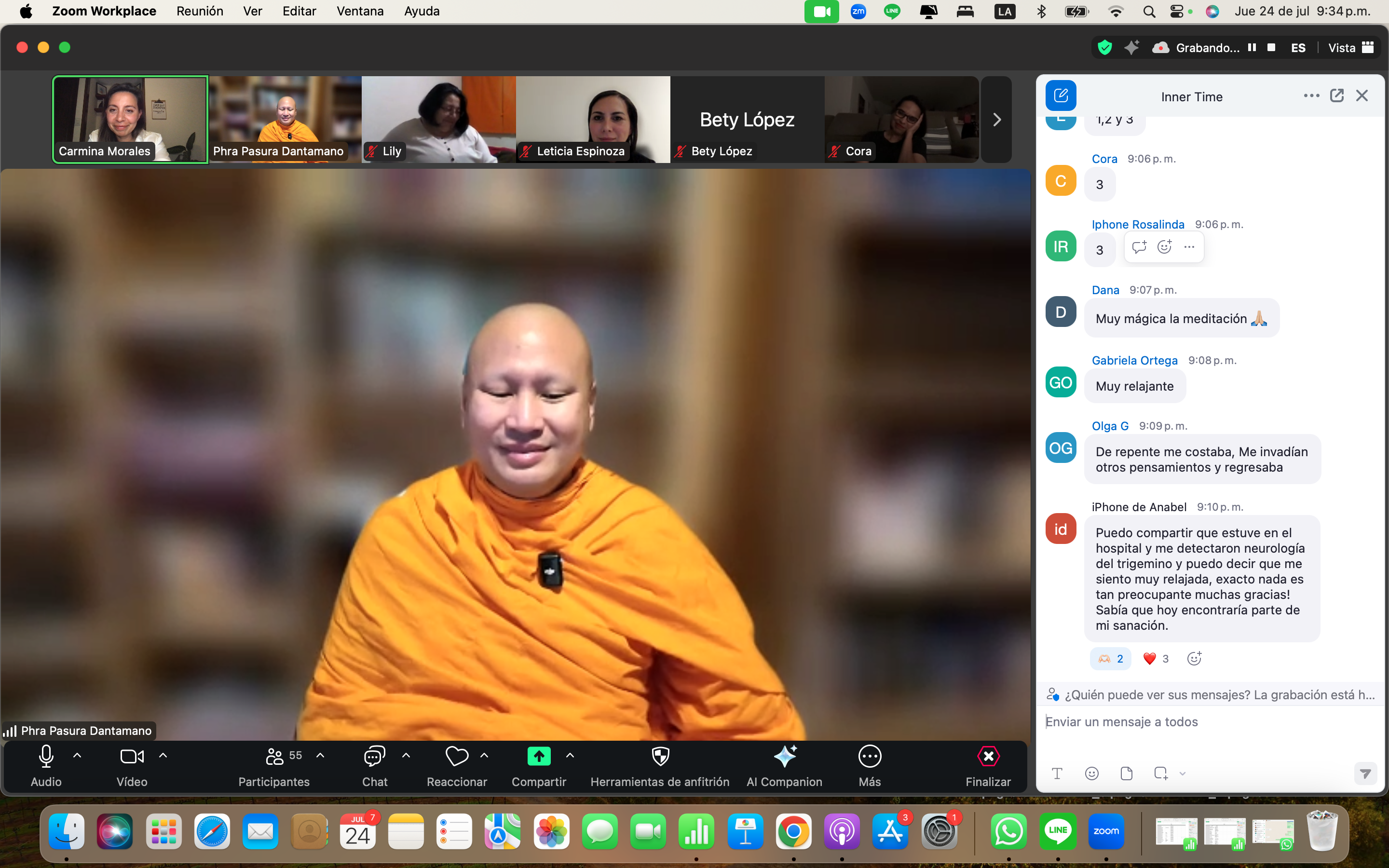Open chat panel more options ellipsis
The image size is (1389, 868).
click(1311, 96)
